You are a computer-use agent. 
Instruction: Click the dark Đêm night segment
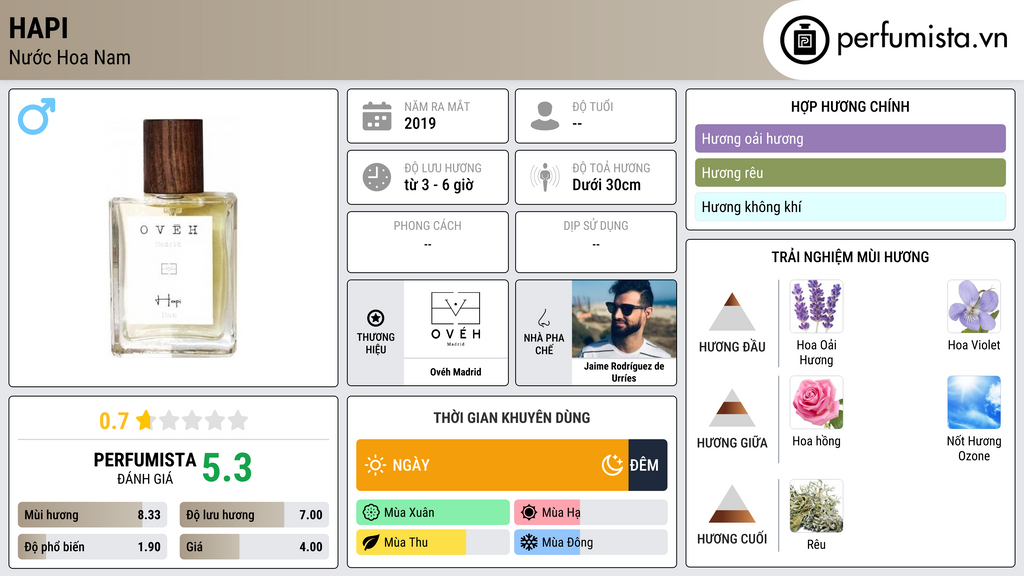coord(648,465)
